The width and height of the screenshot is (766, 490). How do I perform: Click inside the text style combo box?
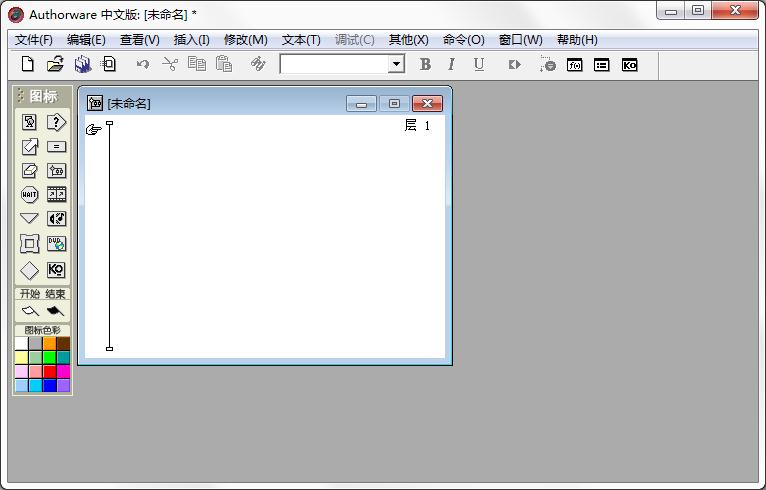coord(334,64)
